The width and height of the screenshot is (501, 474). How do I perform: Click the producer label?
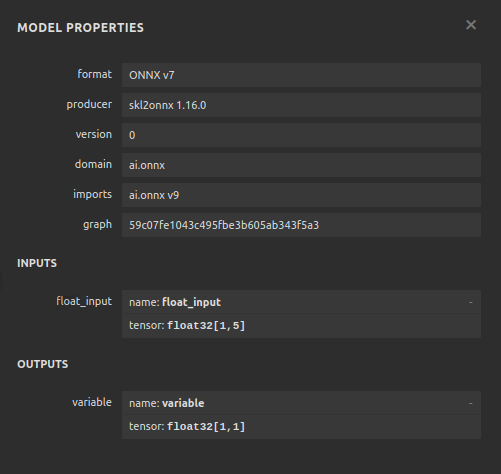[89, 105]
